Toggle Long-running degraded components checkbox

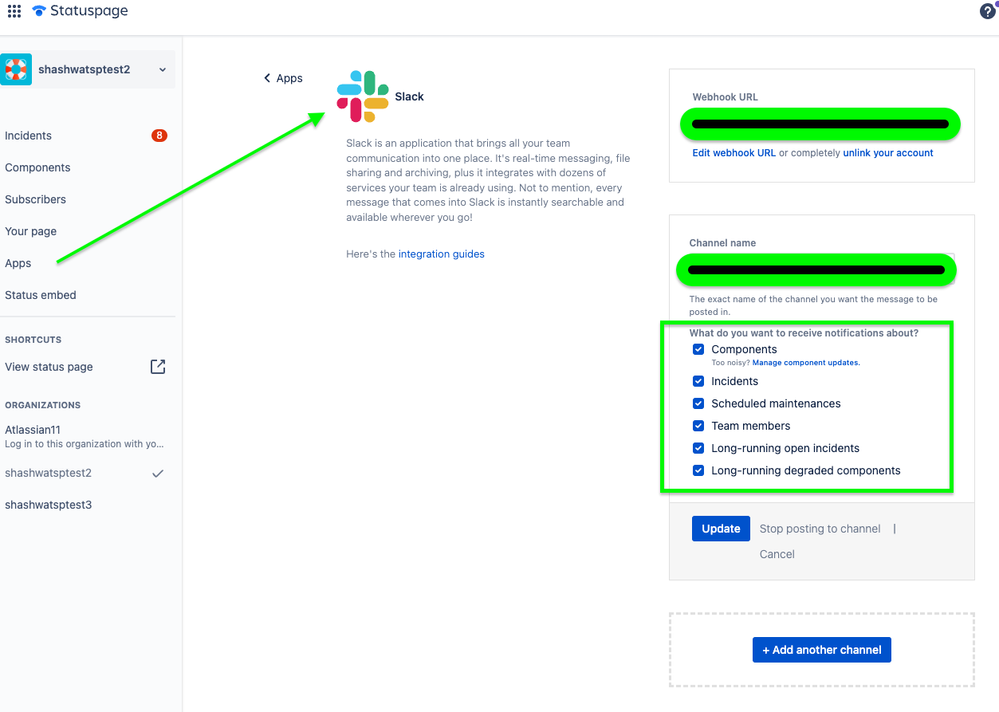pos(698,470)
